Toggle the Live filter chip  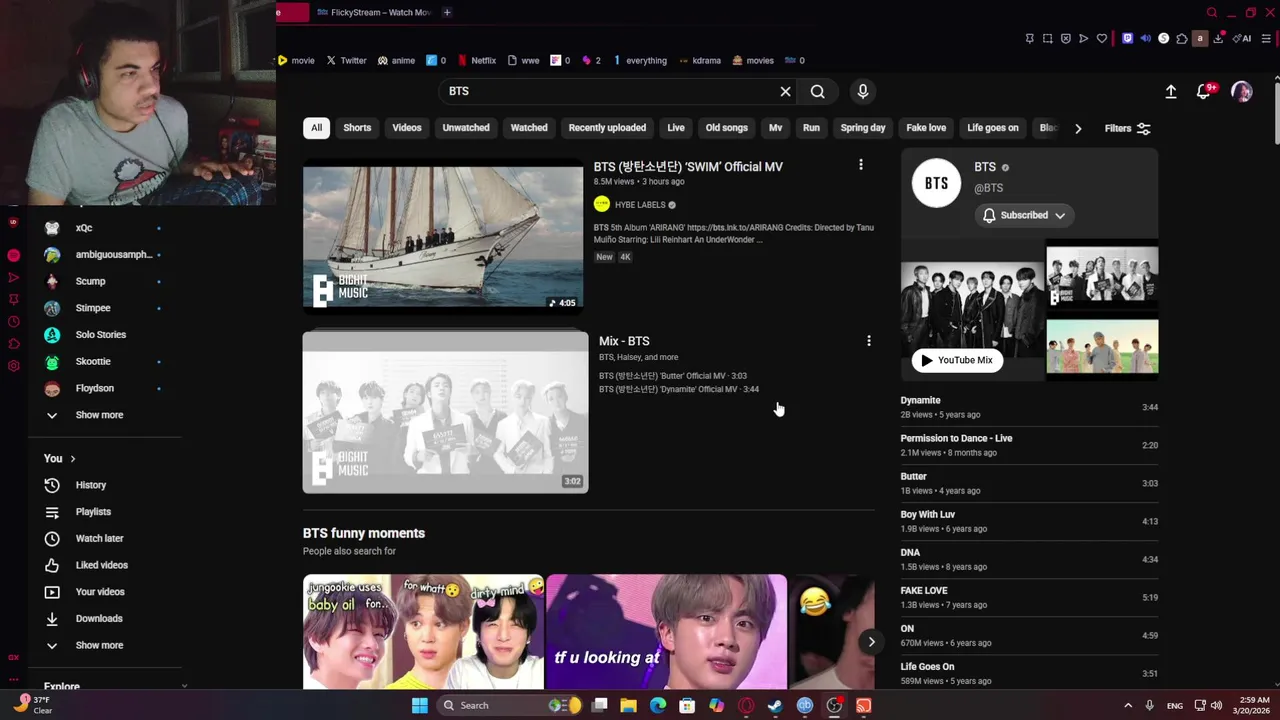click(x=676, y=128)
